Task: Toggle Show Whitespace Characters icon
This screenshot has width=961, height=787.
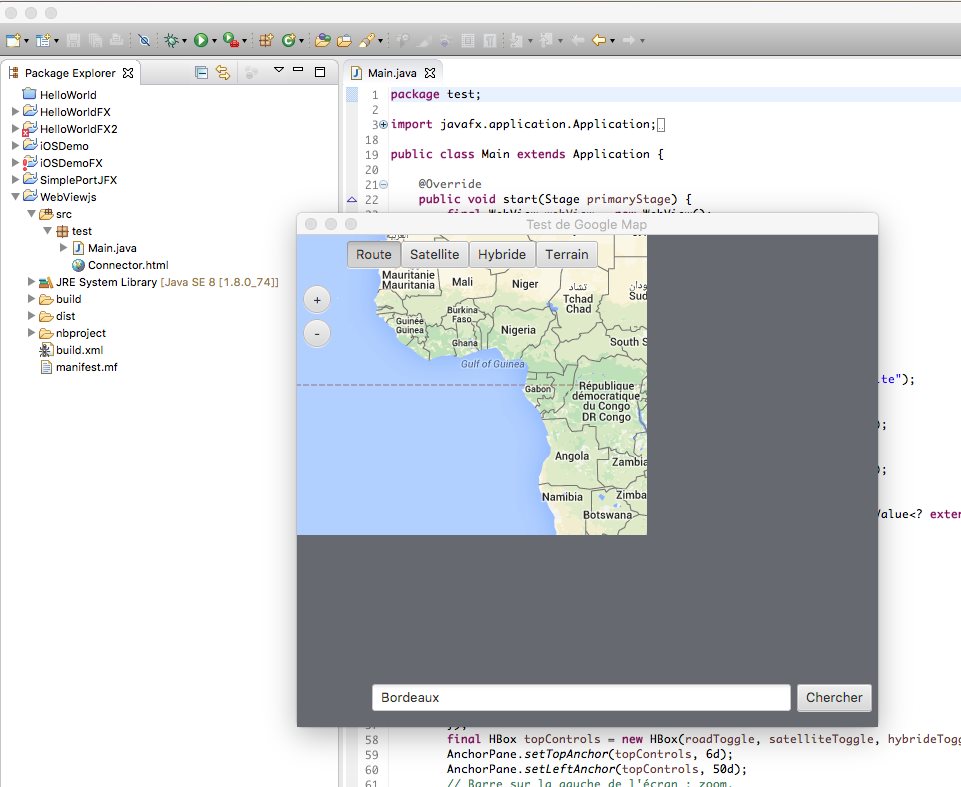Action: 490,40
